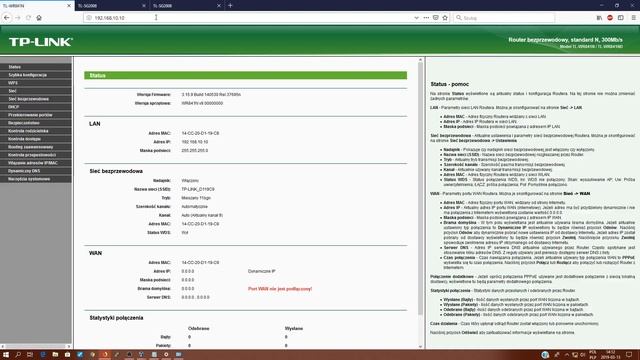The width and height of the screenshot is (640, 360).
Task: Click the site info icon beside the address
Action: [89, 18]
